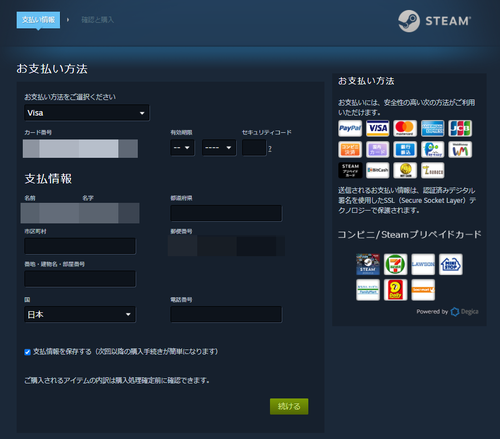Screen dimensions: 500x439
Task: Open the Visa payment method dropdown
Action: [87, 113]
